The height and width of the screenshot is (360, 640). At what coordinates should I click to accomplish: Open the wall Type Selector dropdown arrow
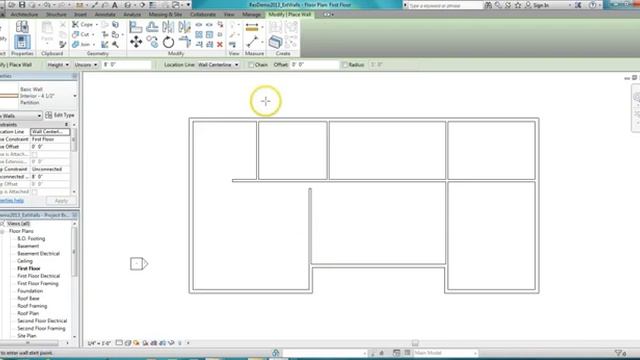tap(75, 96)
